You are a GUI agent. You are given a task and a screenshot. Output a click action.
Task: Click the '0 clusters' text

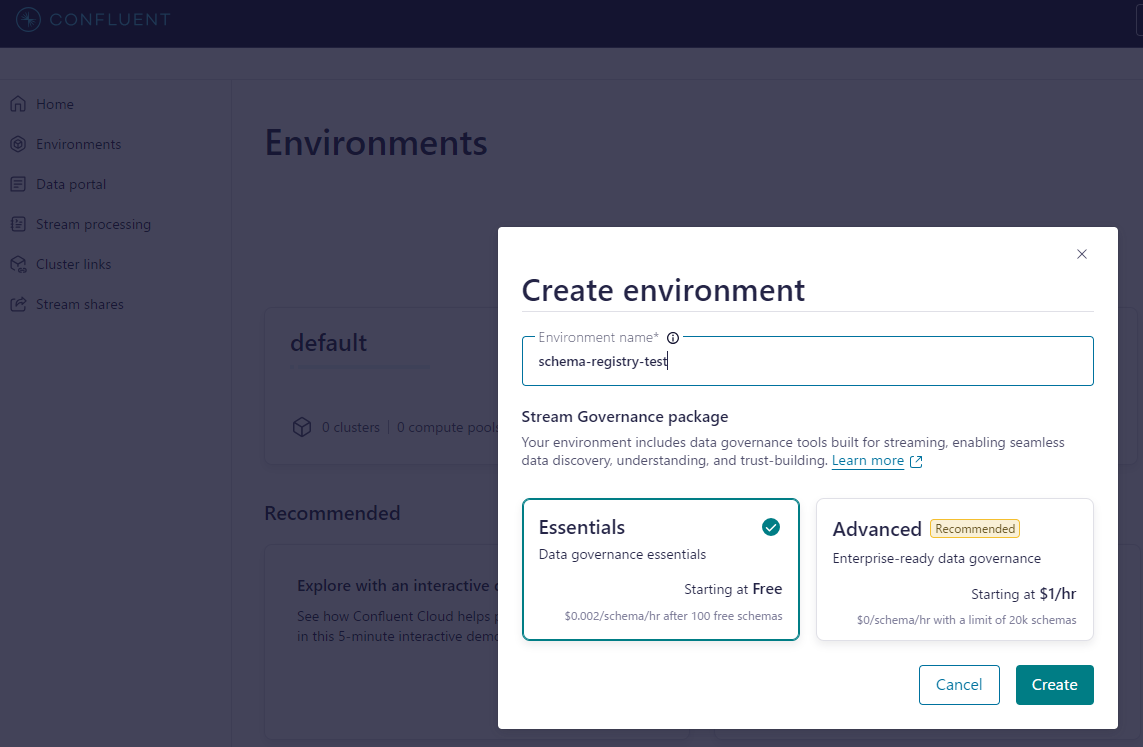coord(351,427)
